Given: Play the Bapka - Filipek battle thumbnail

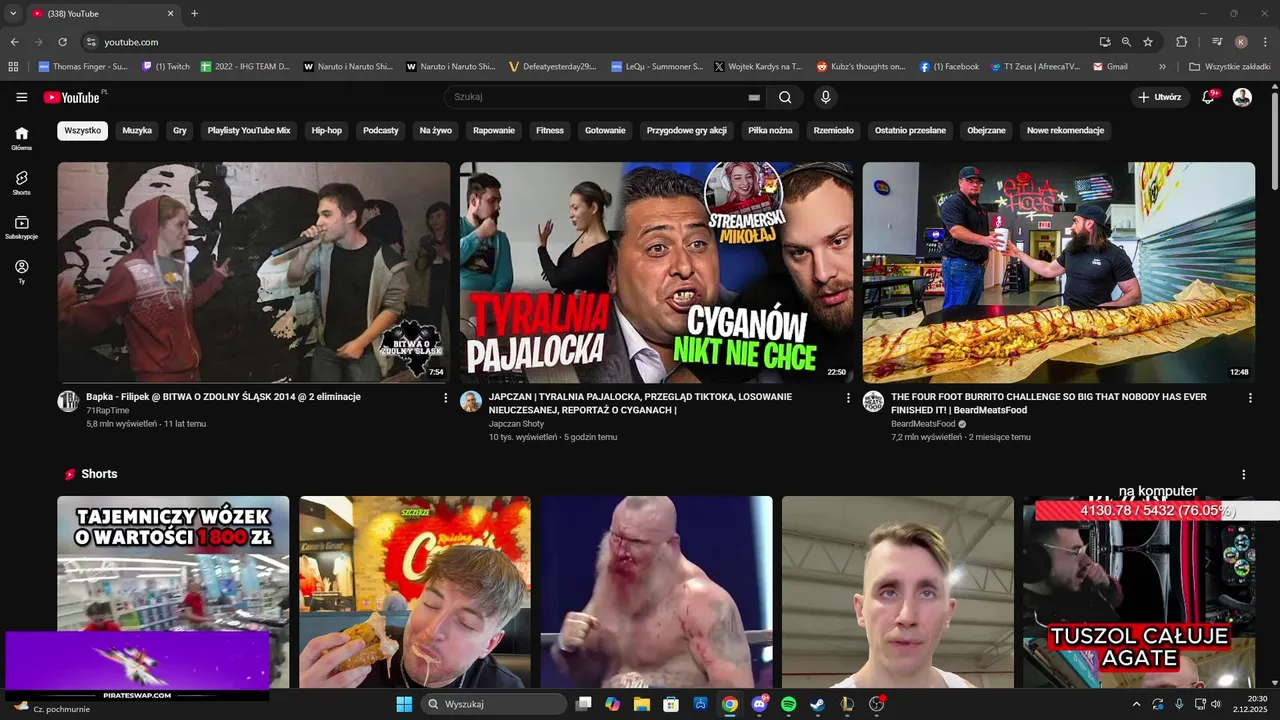Looking at the screenshot, I should [x=254, y=272].
